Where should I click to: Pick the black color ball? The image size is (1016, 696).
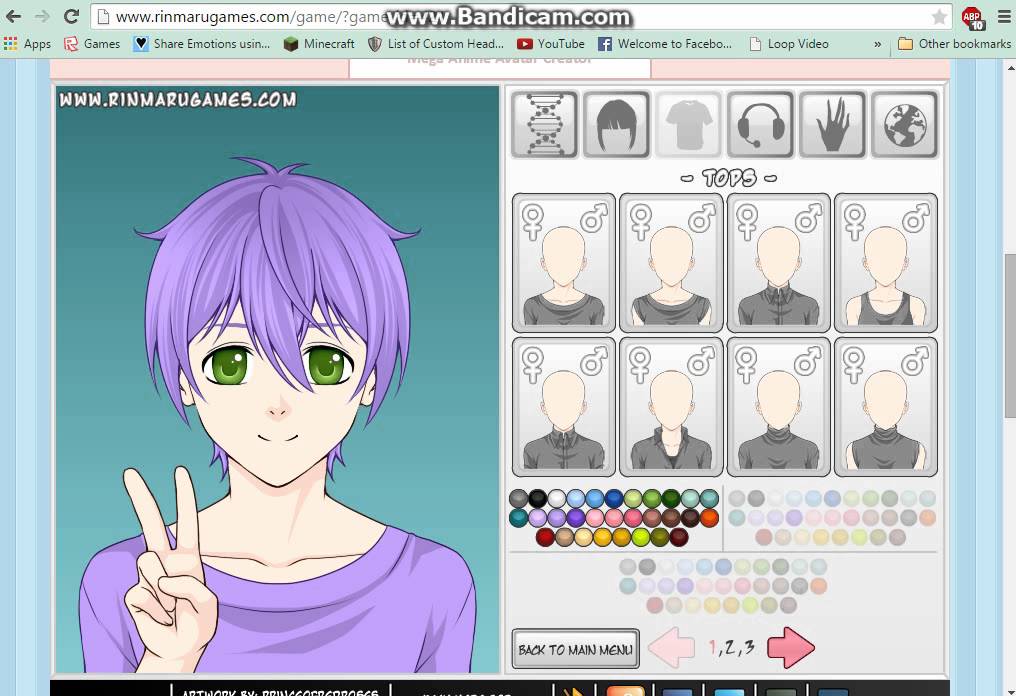tap(537, 498)
